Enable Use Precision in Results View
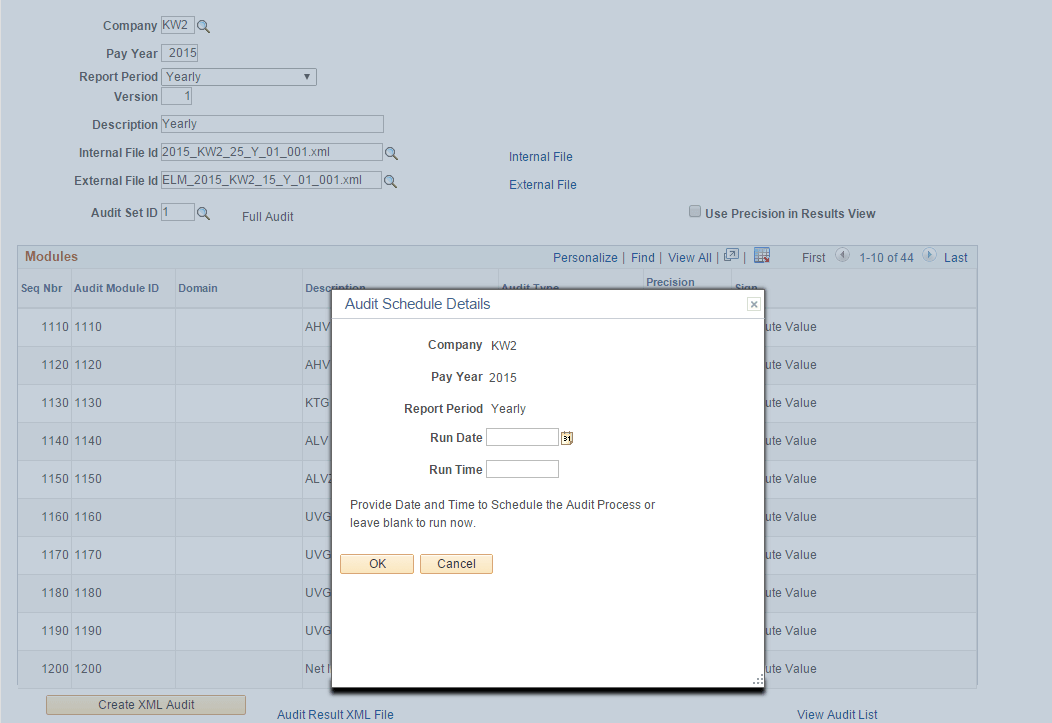Screen dimensions: 1052x723 [695, 212]
